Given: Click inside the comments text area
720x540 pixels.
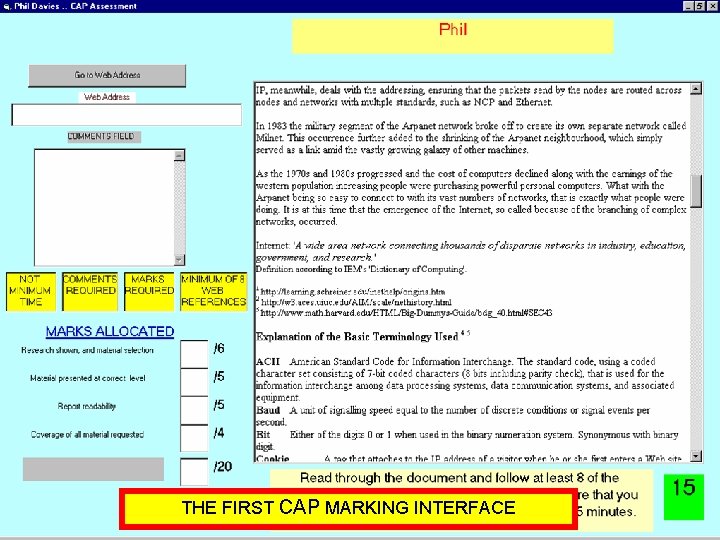Looking at the screenshot, I should 104,207.
